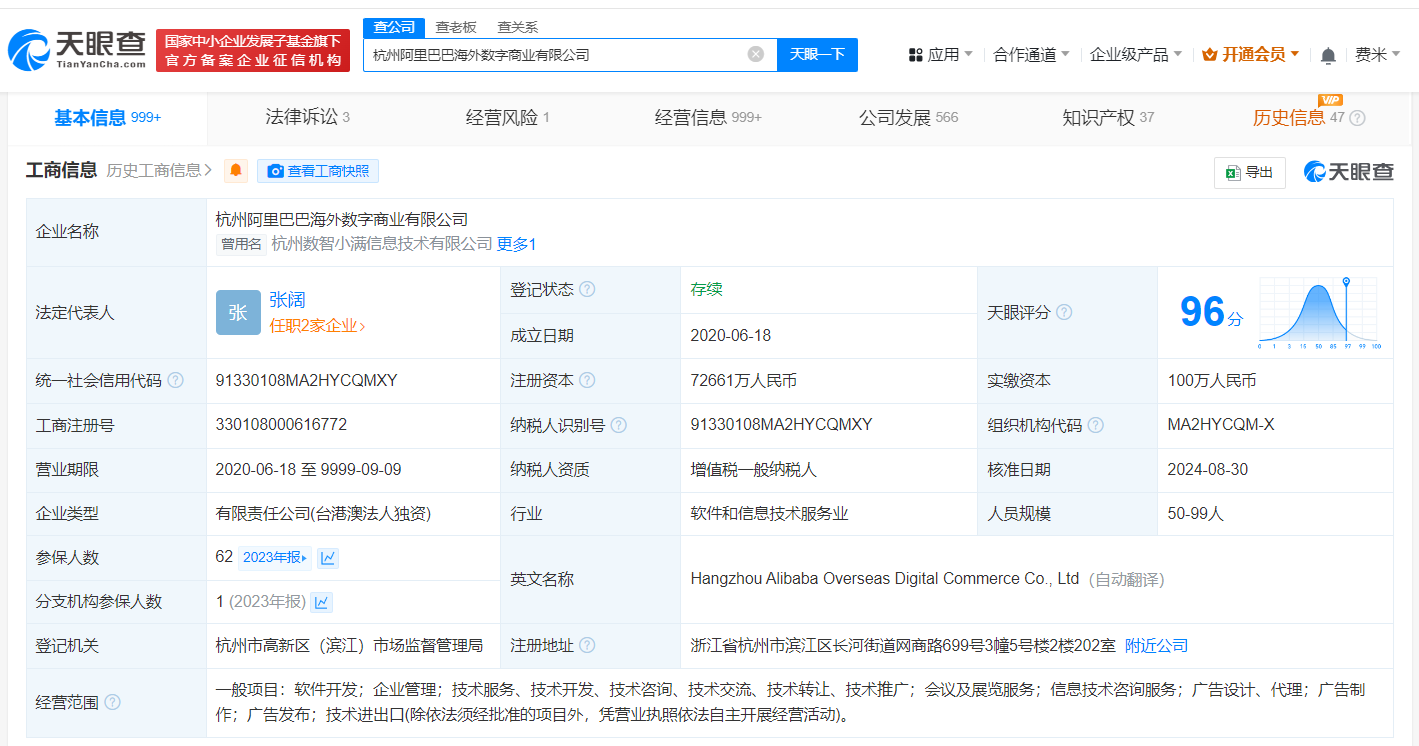
Task: Open help icon next to 天眼评分
Action: (1063, 312)
